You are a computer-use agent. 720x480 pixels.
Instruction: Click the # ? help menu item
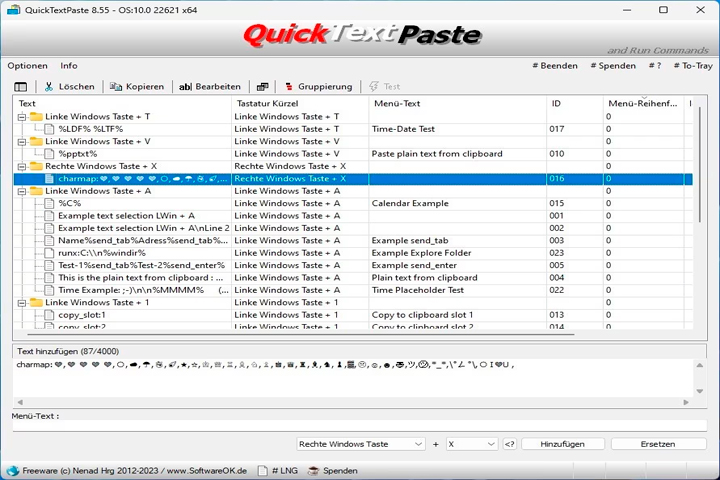click(655, 66)
